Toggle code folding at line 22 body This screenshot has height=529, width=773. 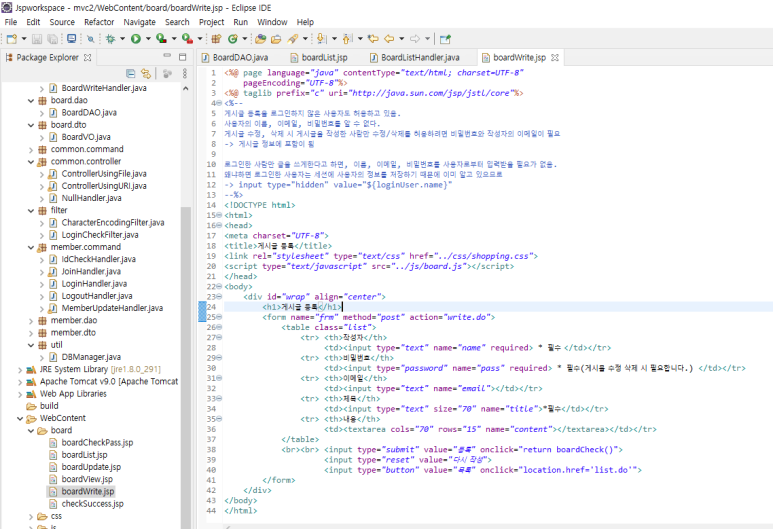point(219,287)
